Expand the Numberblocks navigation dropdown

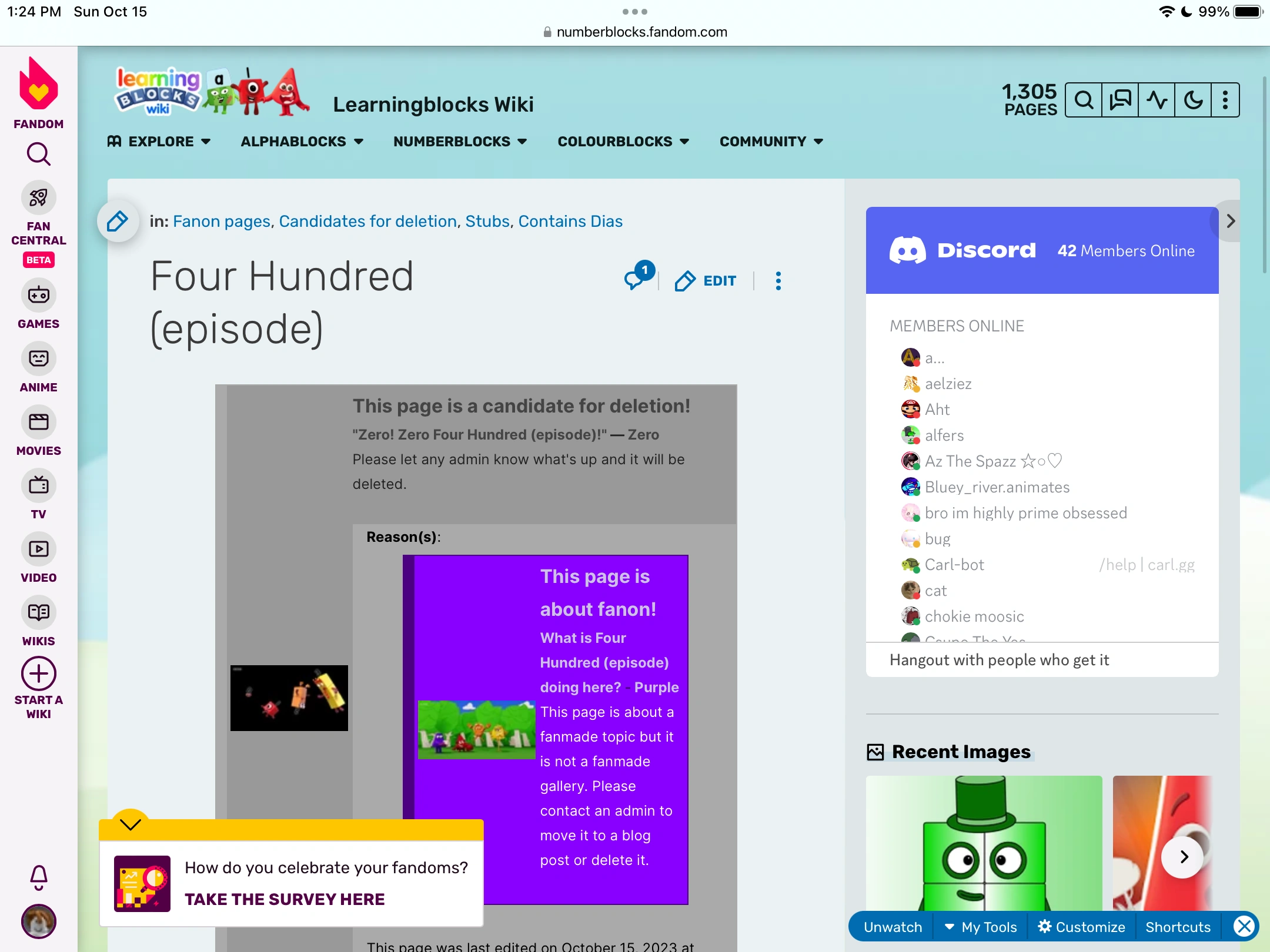[460, 142]
